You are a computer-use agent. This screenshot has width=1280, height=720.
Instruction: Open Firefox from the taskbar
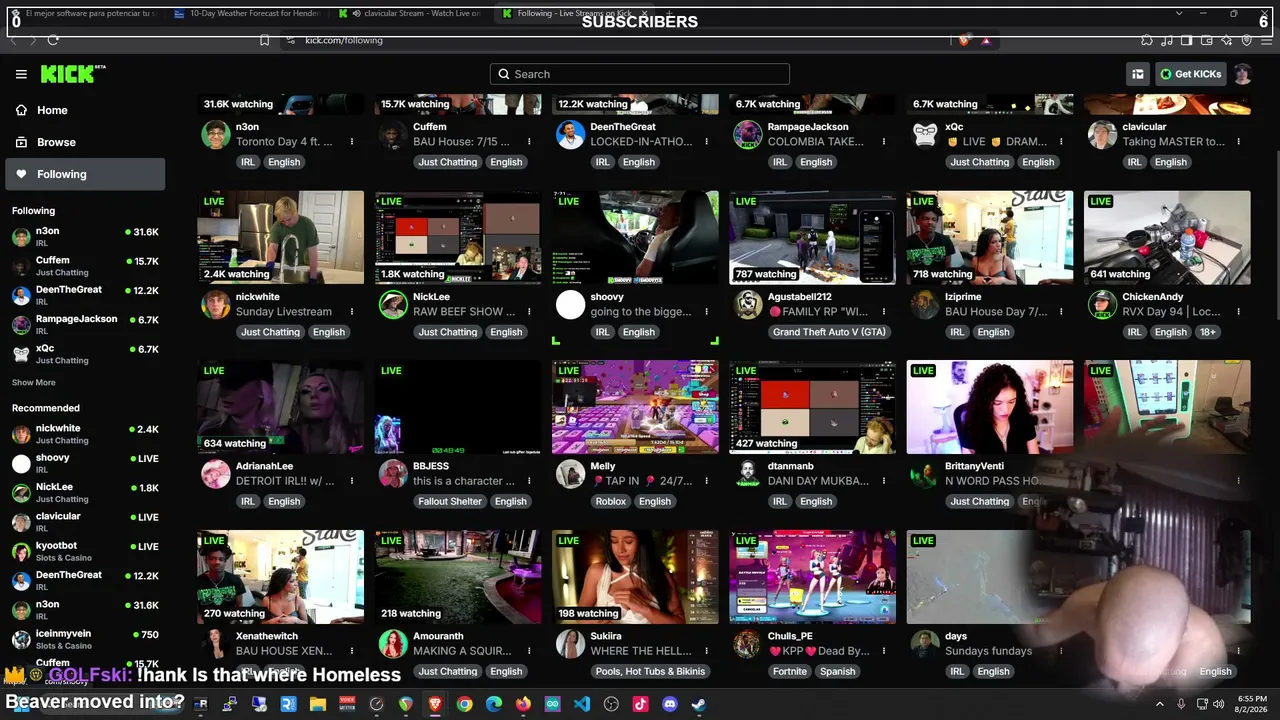(523, 704)
